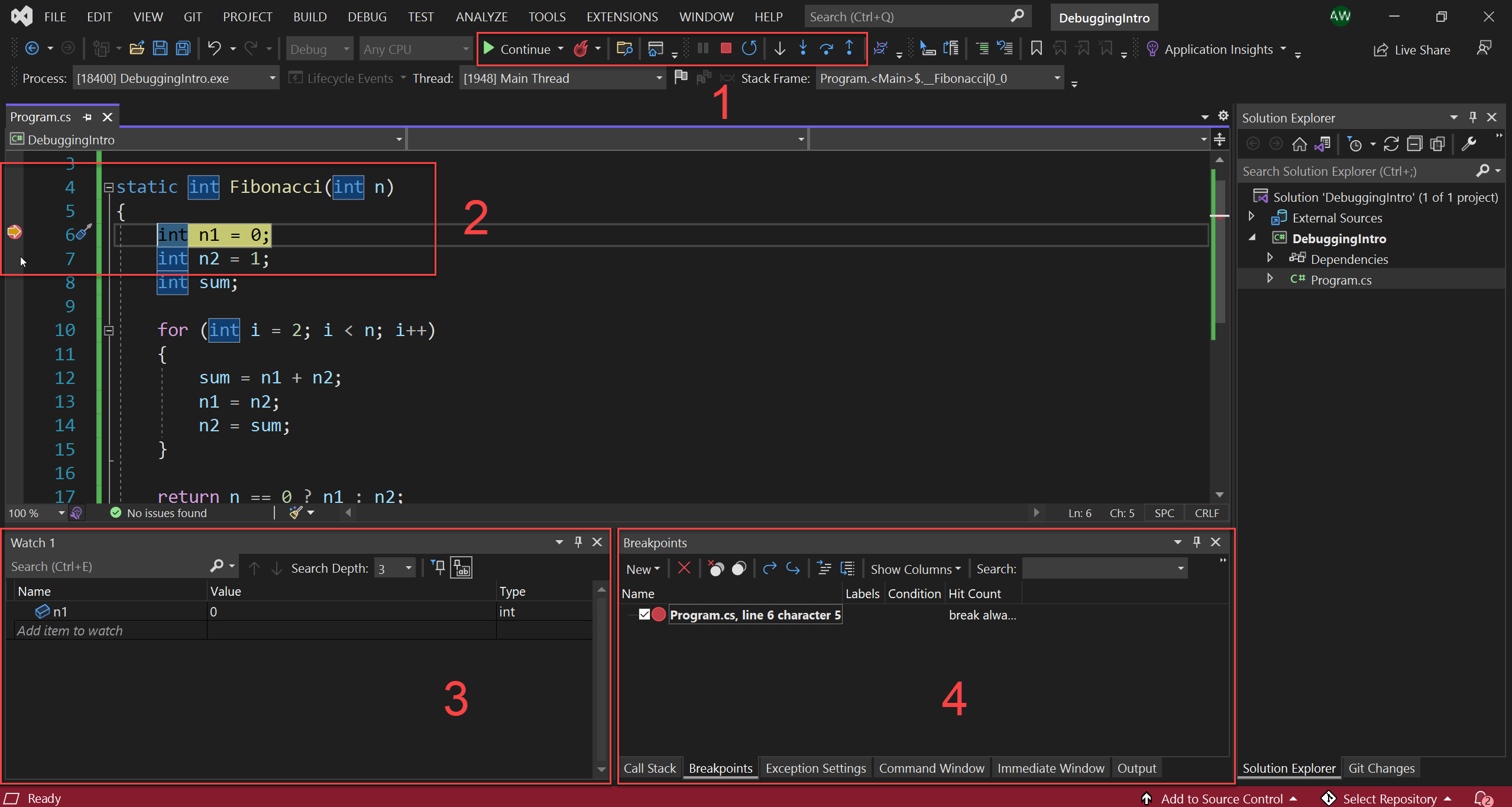1512x807 pixels.
Task: Click the Step Into debug icon
Action: pyautogui.click(x=803, y=49)
